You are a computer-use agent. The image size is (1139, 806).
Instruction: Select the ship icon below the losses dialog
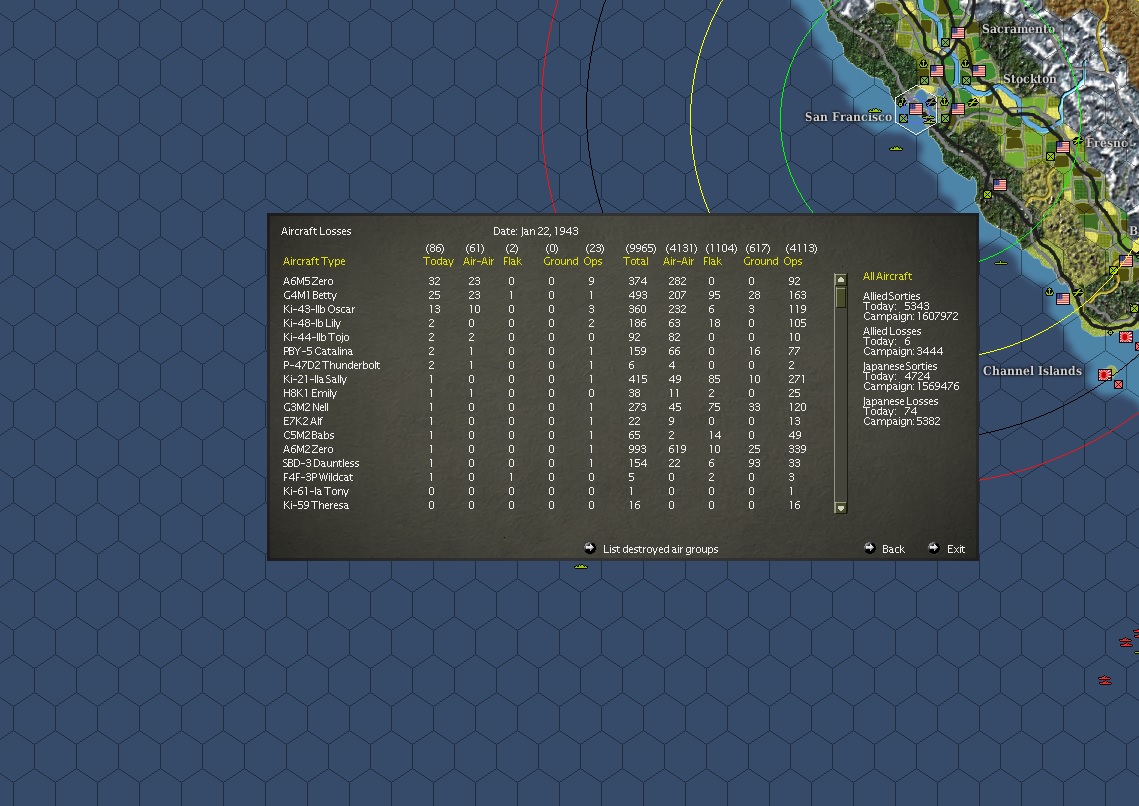pos(580,566)
